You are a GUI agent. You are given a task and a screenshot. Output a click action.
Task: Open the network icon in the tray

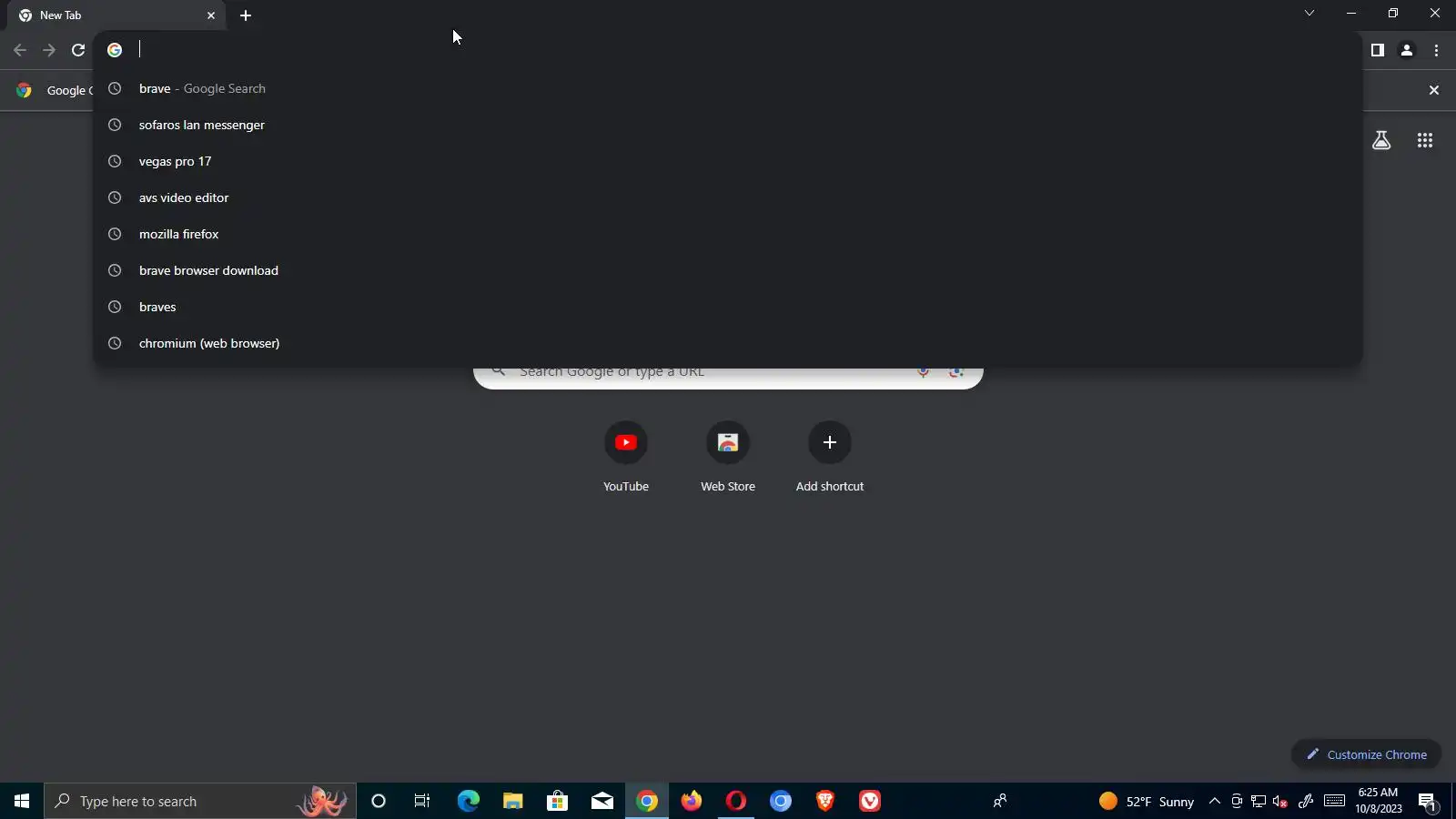click(x=1259, y=801)
